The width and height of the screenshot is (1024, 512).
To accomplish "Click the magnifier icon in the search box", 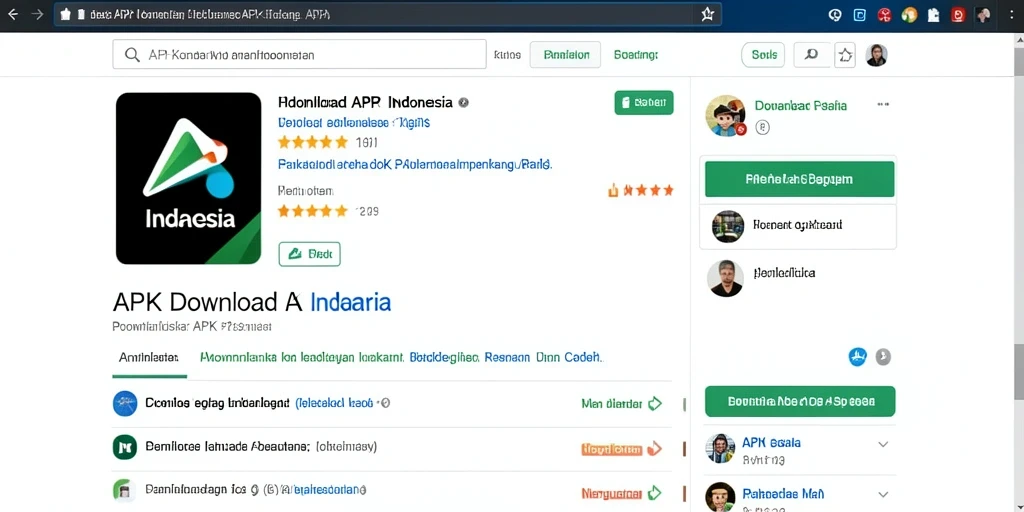I will (x=132, y=56).
